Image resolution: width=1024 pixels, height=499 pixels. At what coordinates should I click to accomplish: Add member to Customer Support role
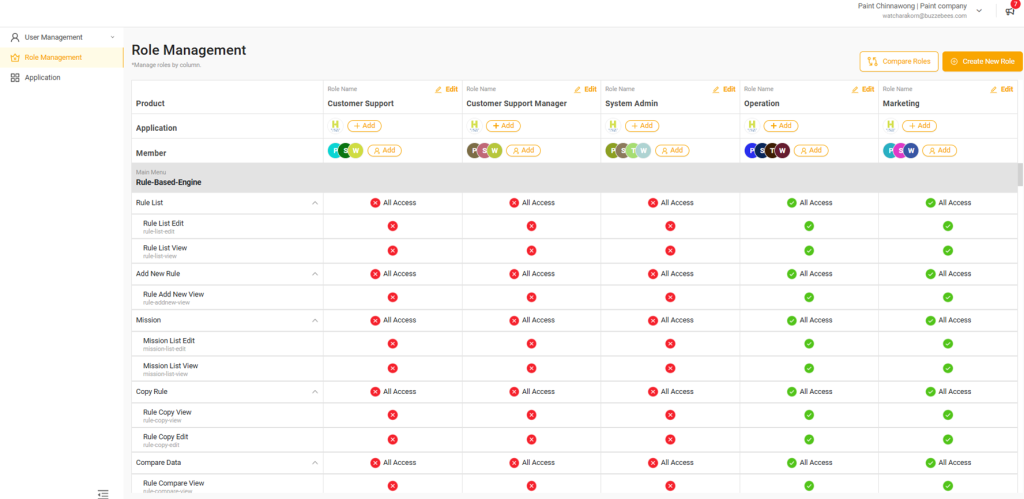385,150
